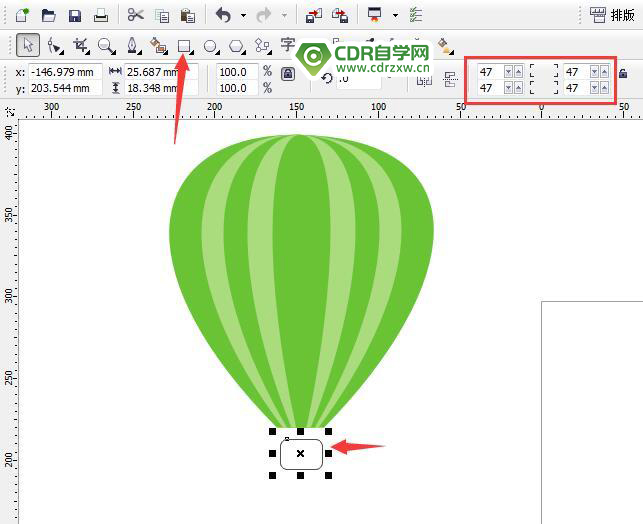Click the top-right corner radius field
This screenshot has width=643, height=524.
click(577, 72)
